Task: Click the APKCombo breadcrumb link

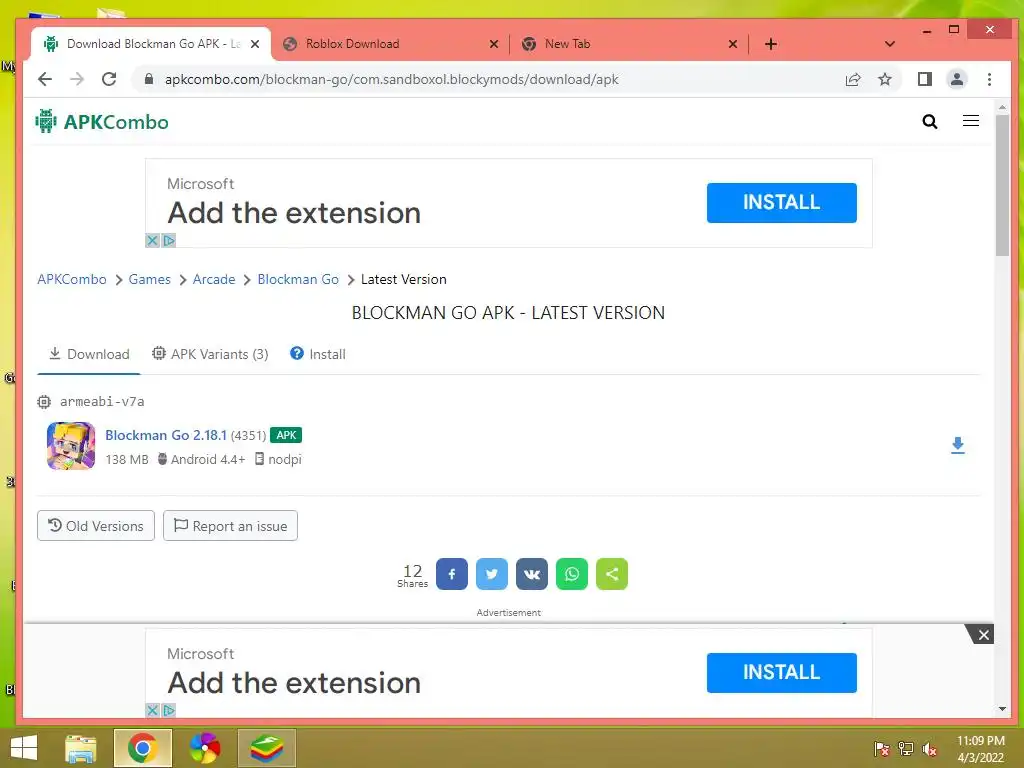Action: tap(71, 280)
